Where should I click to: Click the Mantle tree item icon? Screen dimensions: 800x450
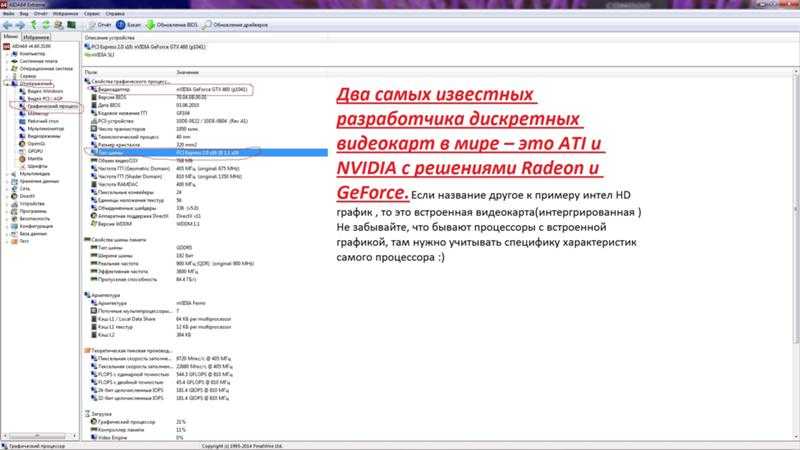click(22, 159)
